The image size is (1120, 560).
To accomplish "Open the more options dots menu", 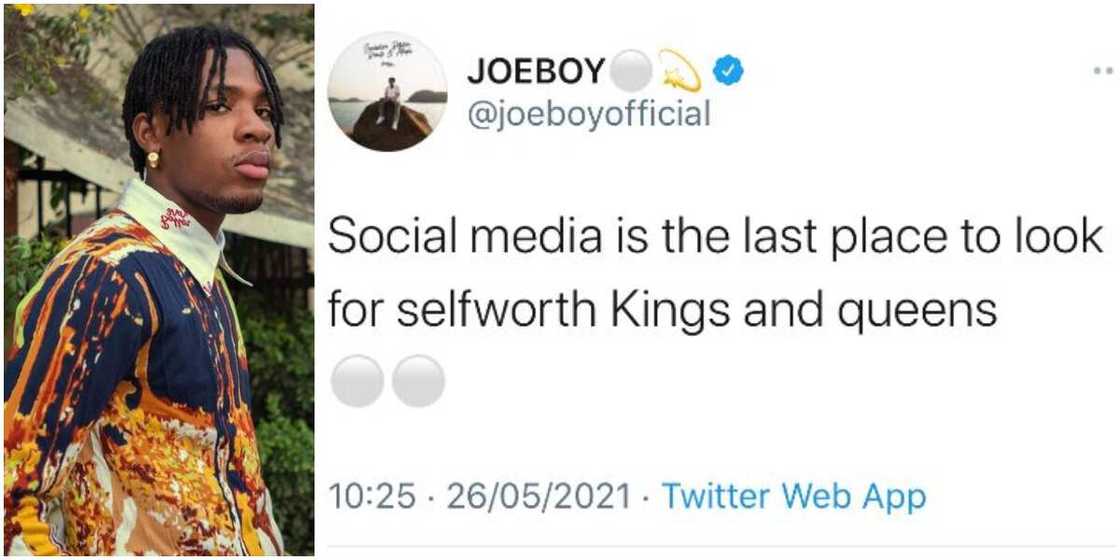I will 1102,72.
